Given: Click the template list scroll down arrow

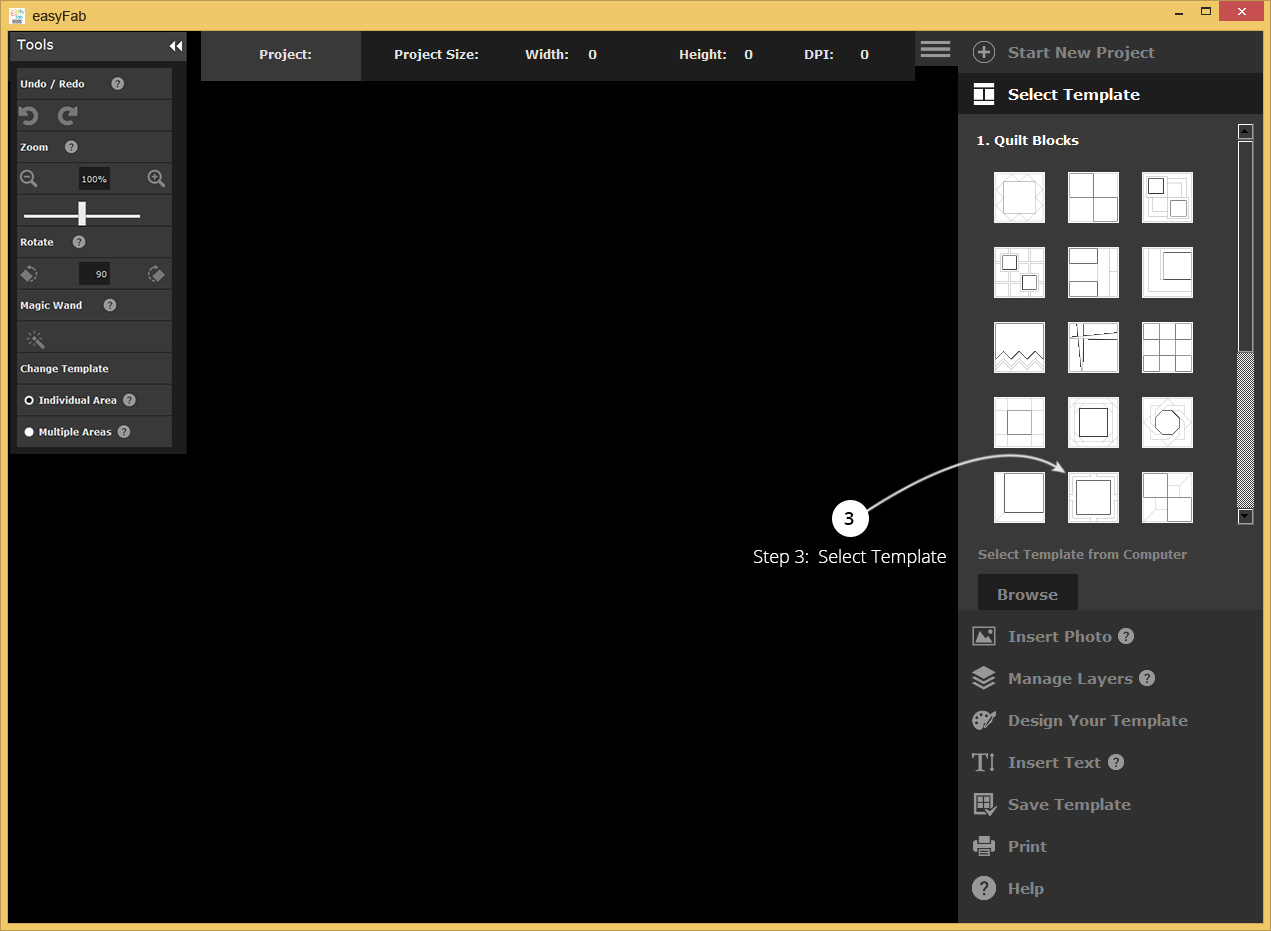Looking at the screenshot, I should click(x=1245, y=517).
